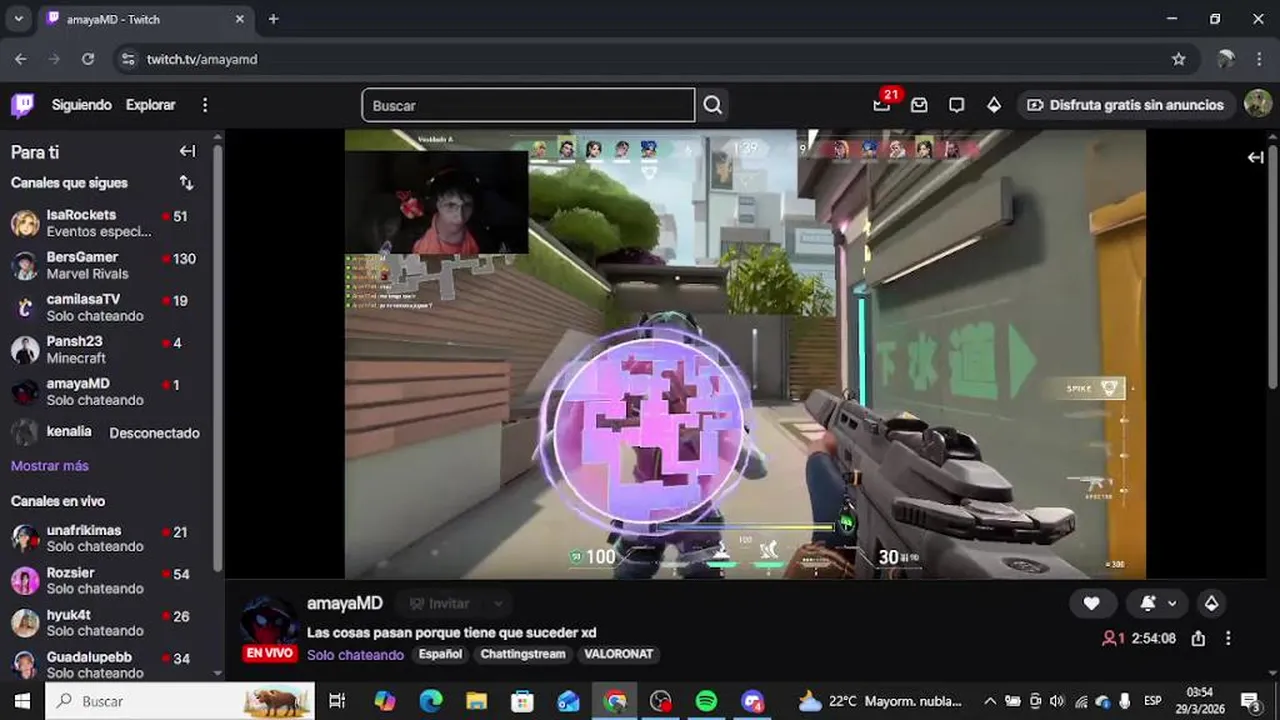Select the Español tag
Image resolution: width=1280 pixels, height=720 pixels.
pyautogui.click(x=440, y=654)
